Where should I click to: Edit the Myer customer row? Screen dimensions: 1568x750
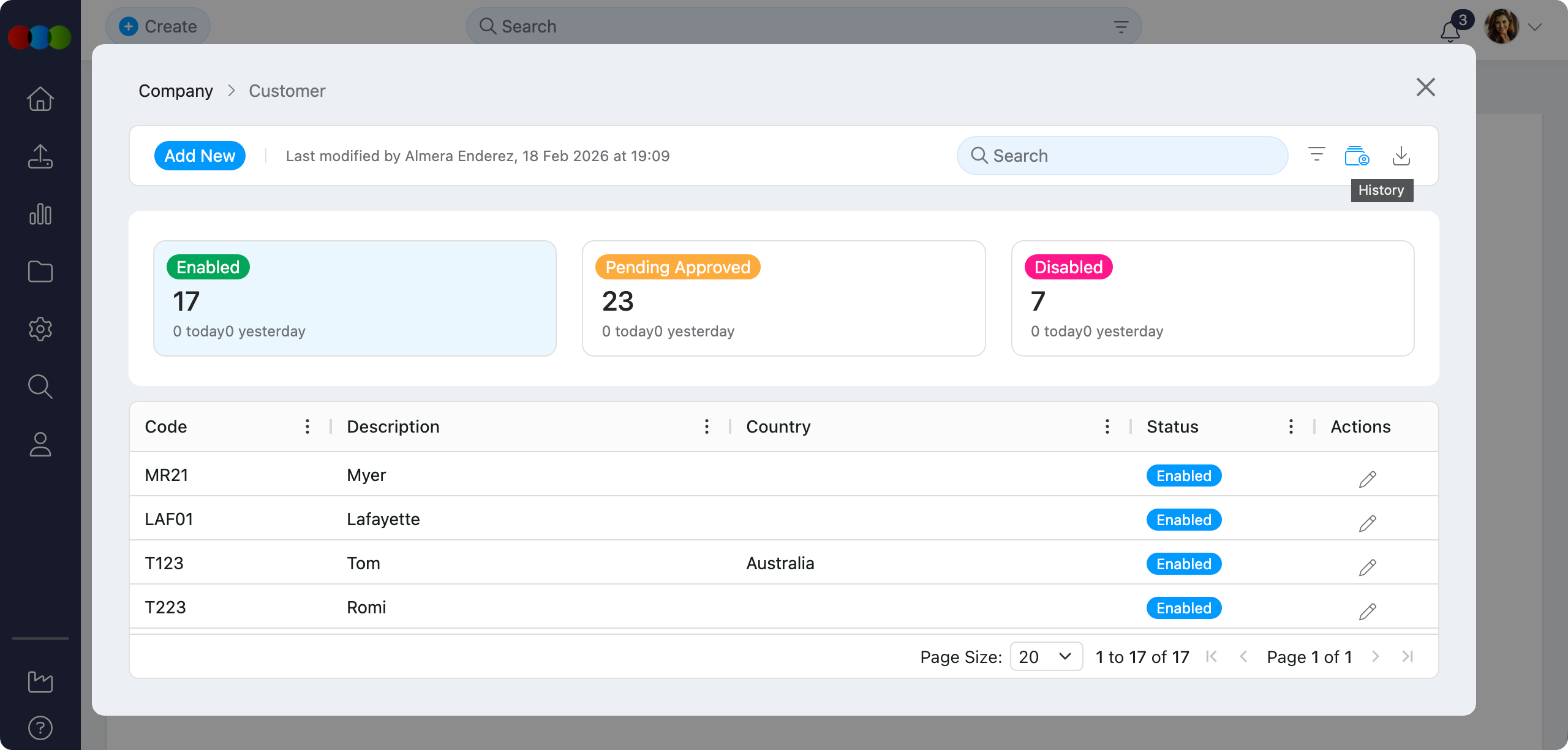(1367, 479)
